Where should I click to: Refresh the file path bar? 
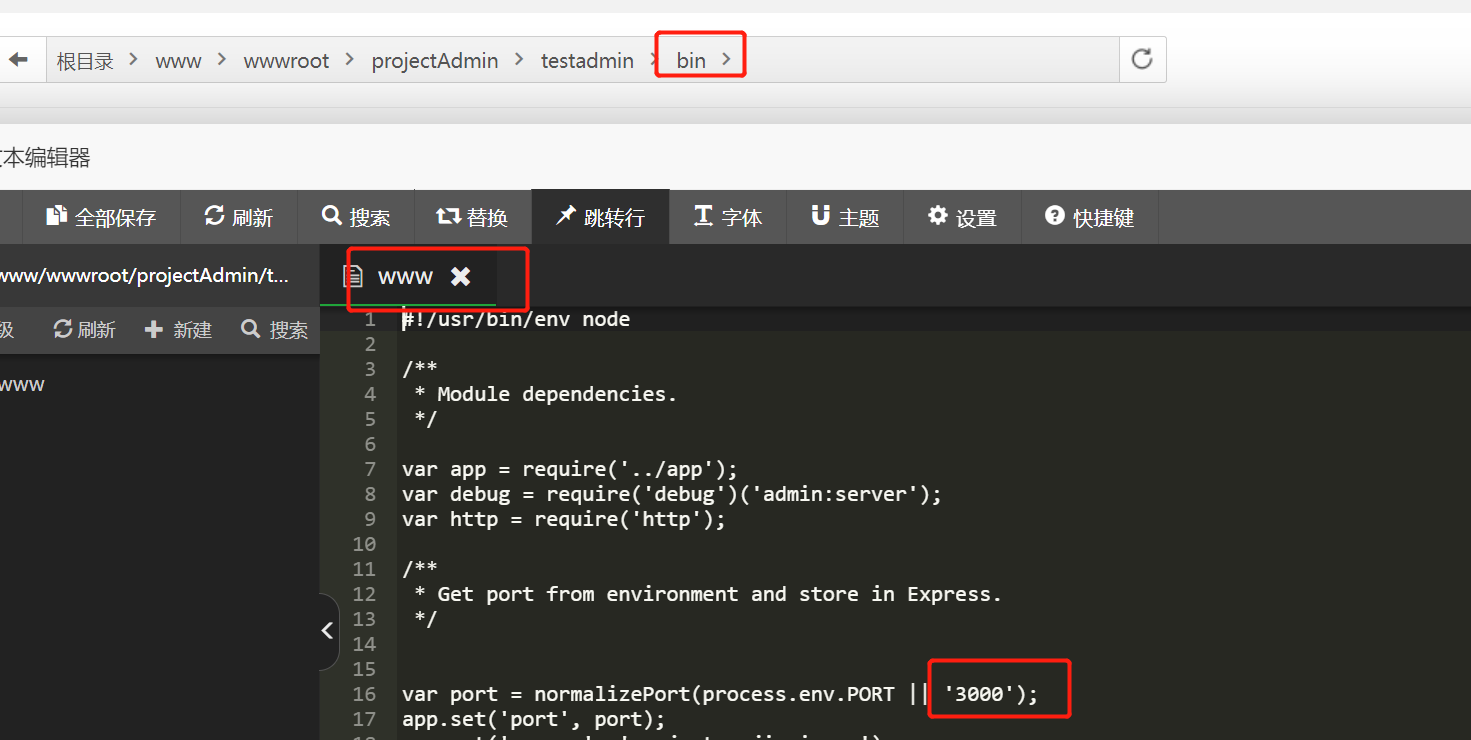coord(1142,60)
